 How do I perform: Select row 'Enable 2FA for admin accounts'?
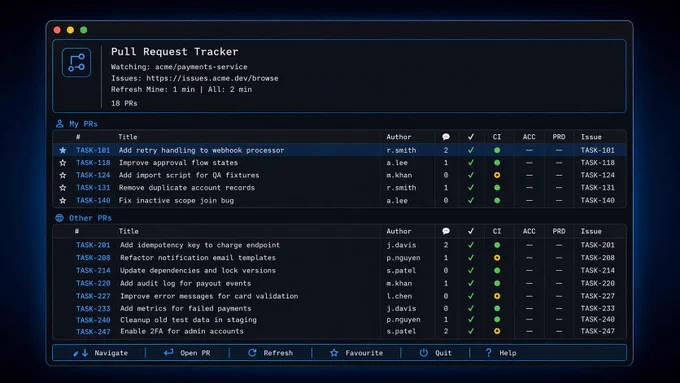[x=340, y=331]
